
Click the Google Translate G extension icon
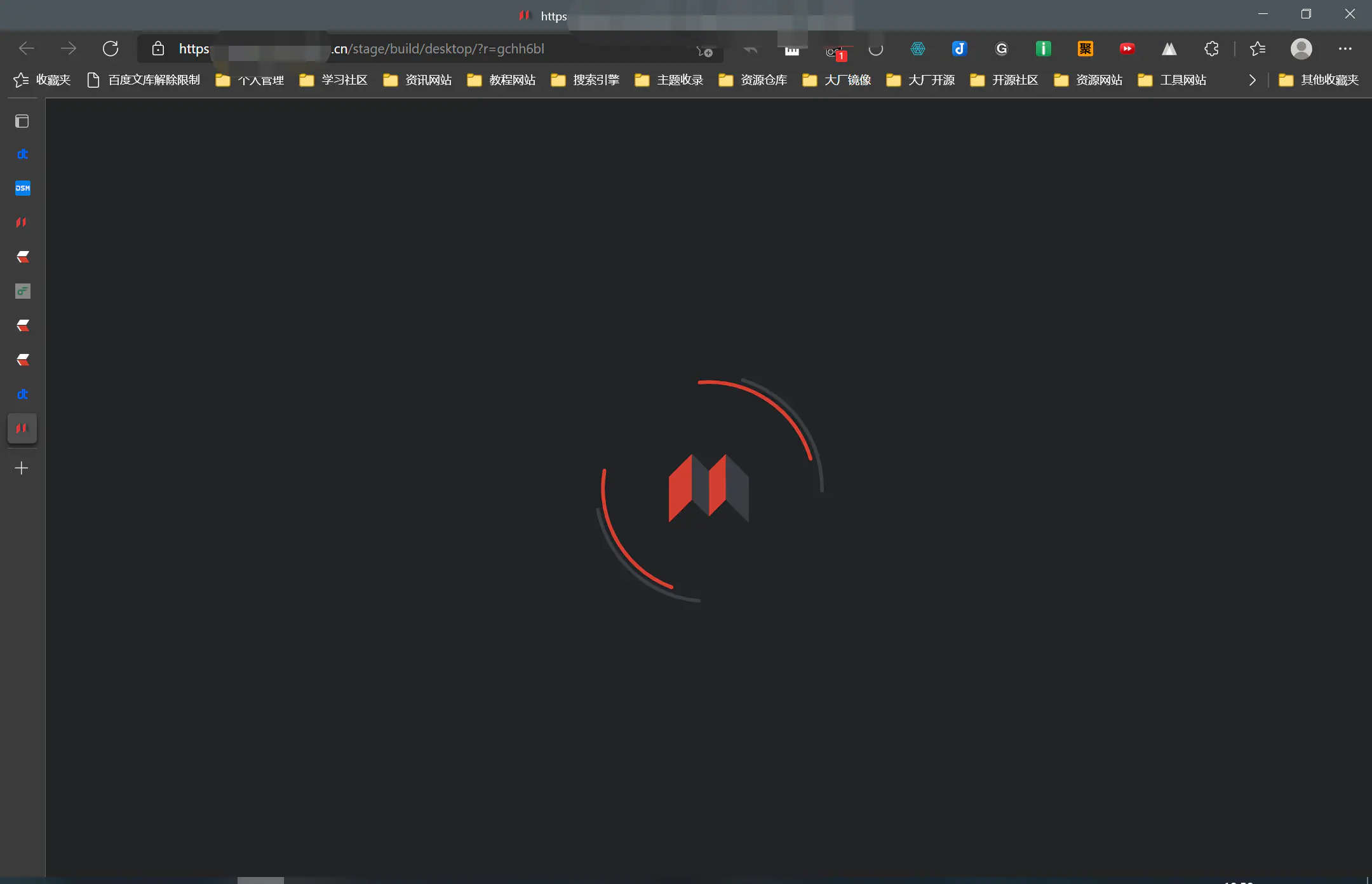pyautogui.click(x=1001, y=49)
